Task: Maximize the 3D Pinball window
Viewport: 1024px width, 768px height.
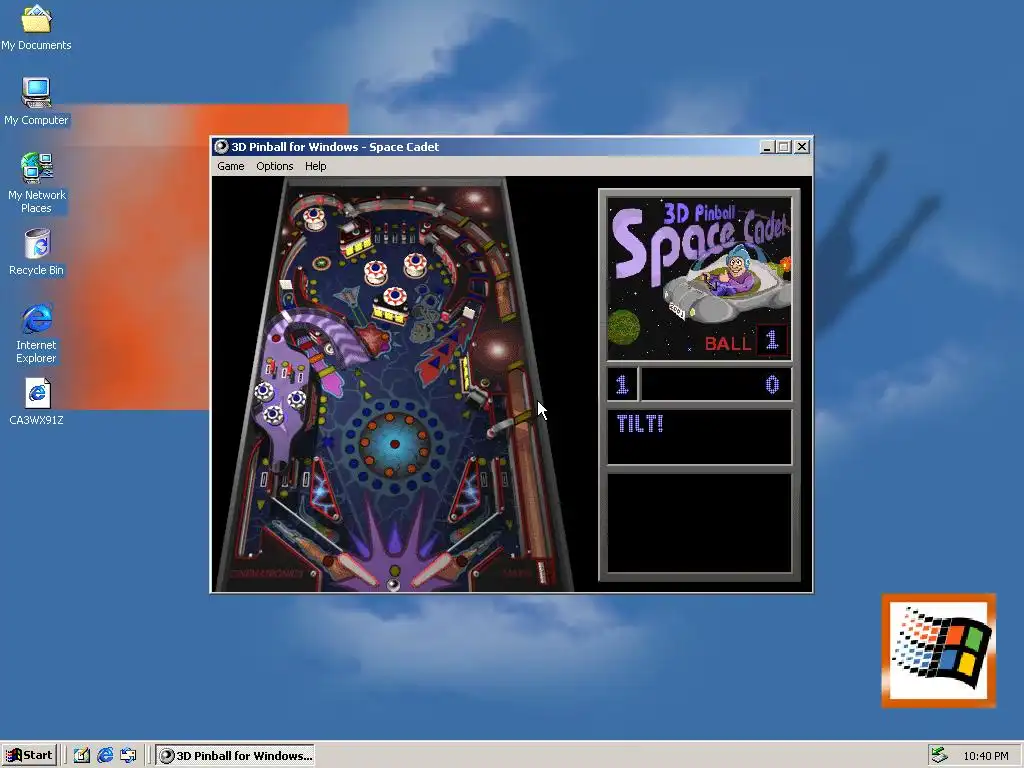Action: 784,147
